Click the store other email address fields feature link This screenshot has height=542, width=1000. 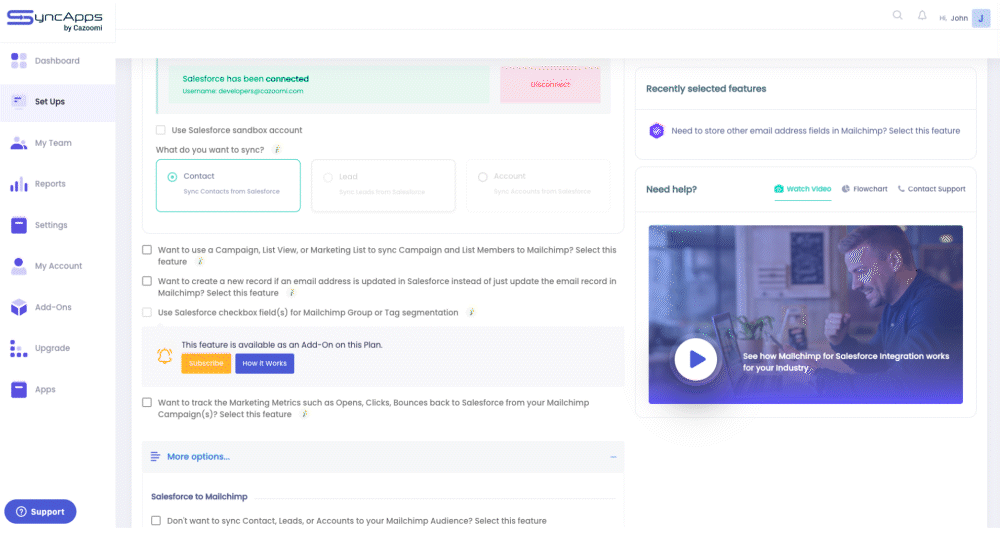(x=816, y=131)
